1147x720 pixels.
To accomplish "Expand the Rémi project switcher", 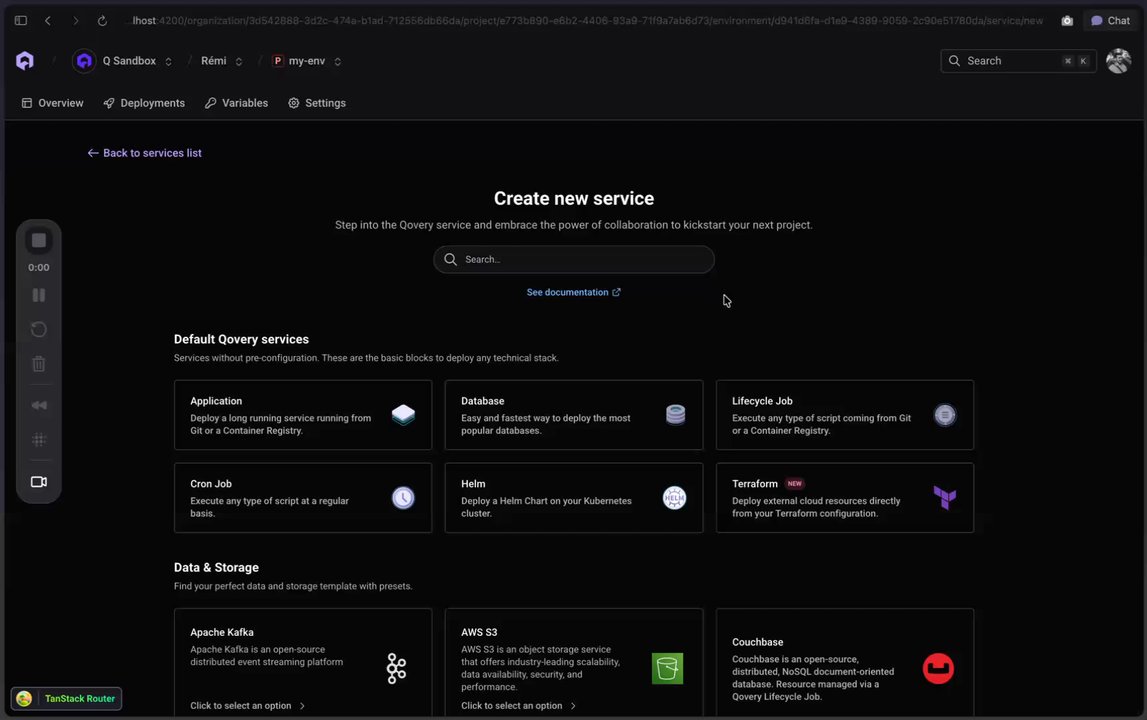I will click(x=238, y=61).
